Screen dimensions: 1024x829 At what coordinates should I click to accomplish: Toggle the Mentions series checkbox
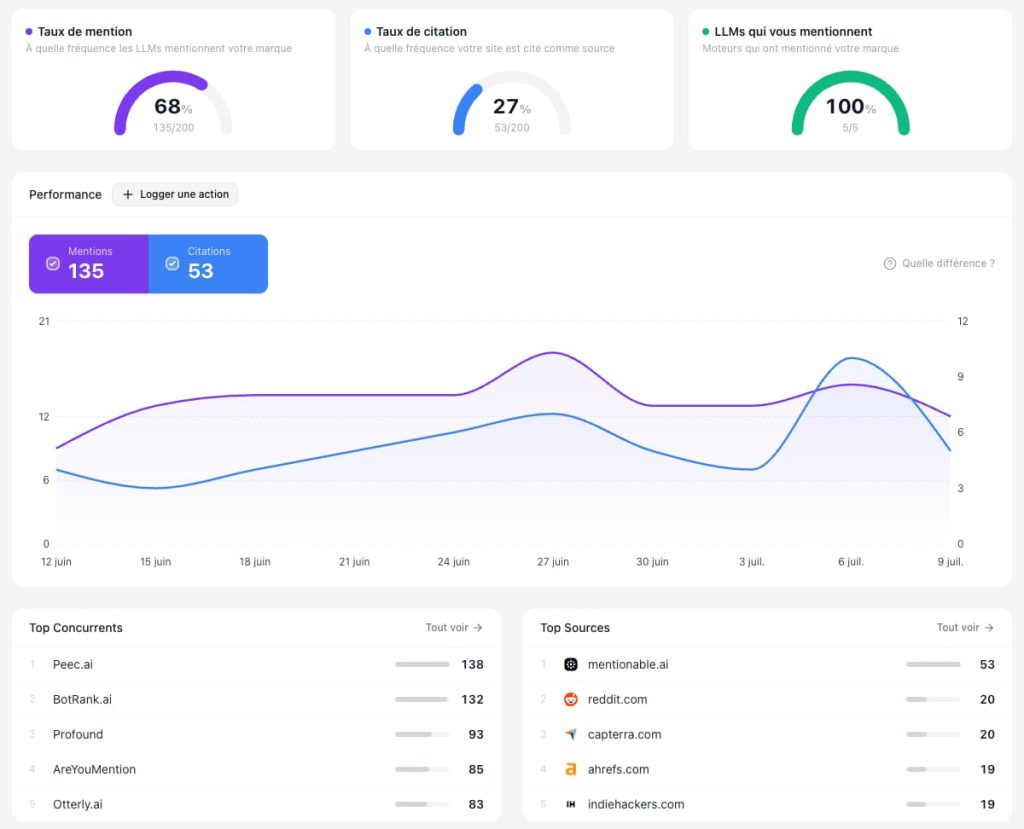tap(53, 263)
